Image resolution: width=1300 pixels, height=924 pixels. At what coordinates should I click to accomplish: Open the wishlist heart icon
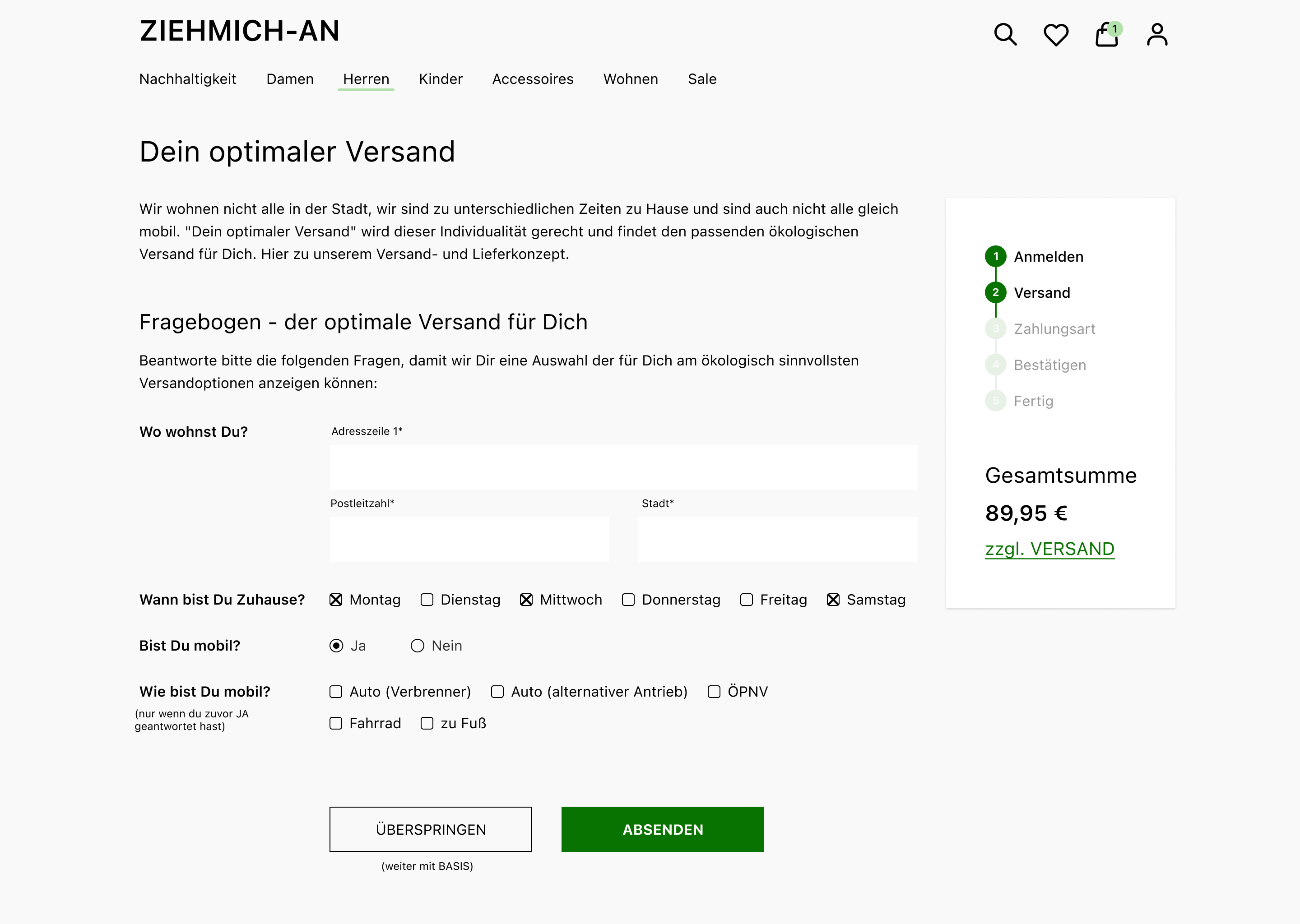(1056, 35)
